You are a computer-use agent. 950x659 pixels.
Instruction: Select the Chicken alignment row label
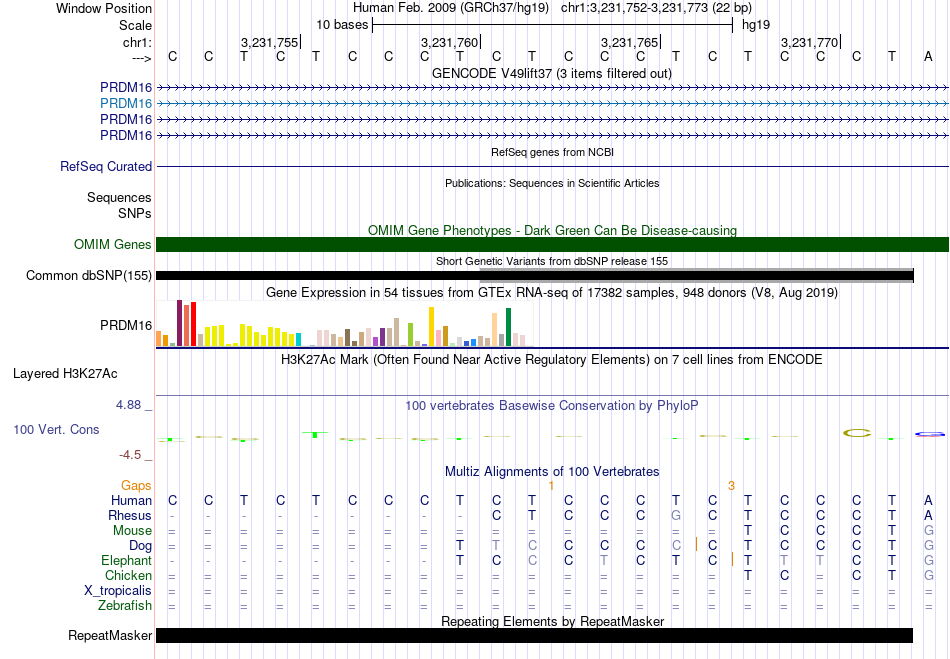tap(128, 575)
